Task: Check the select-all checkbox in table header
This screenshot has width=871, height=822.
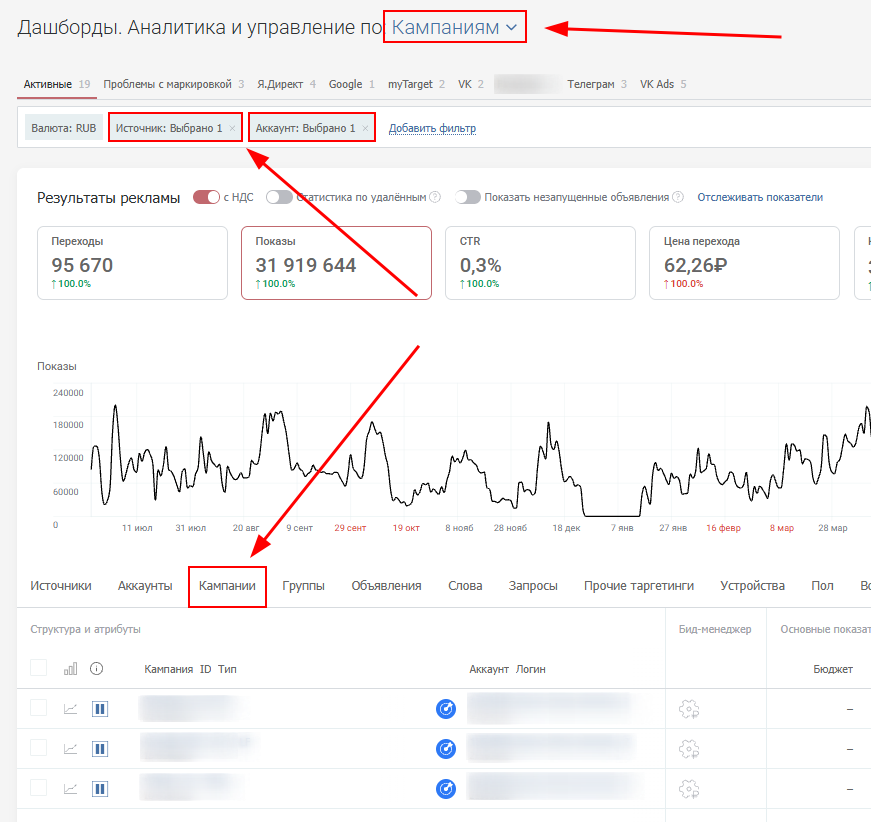Action: [x=38, y=668]
